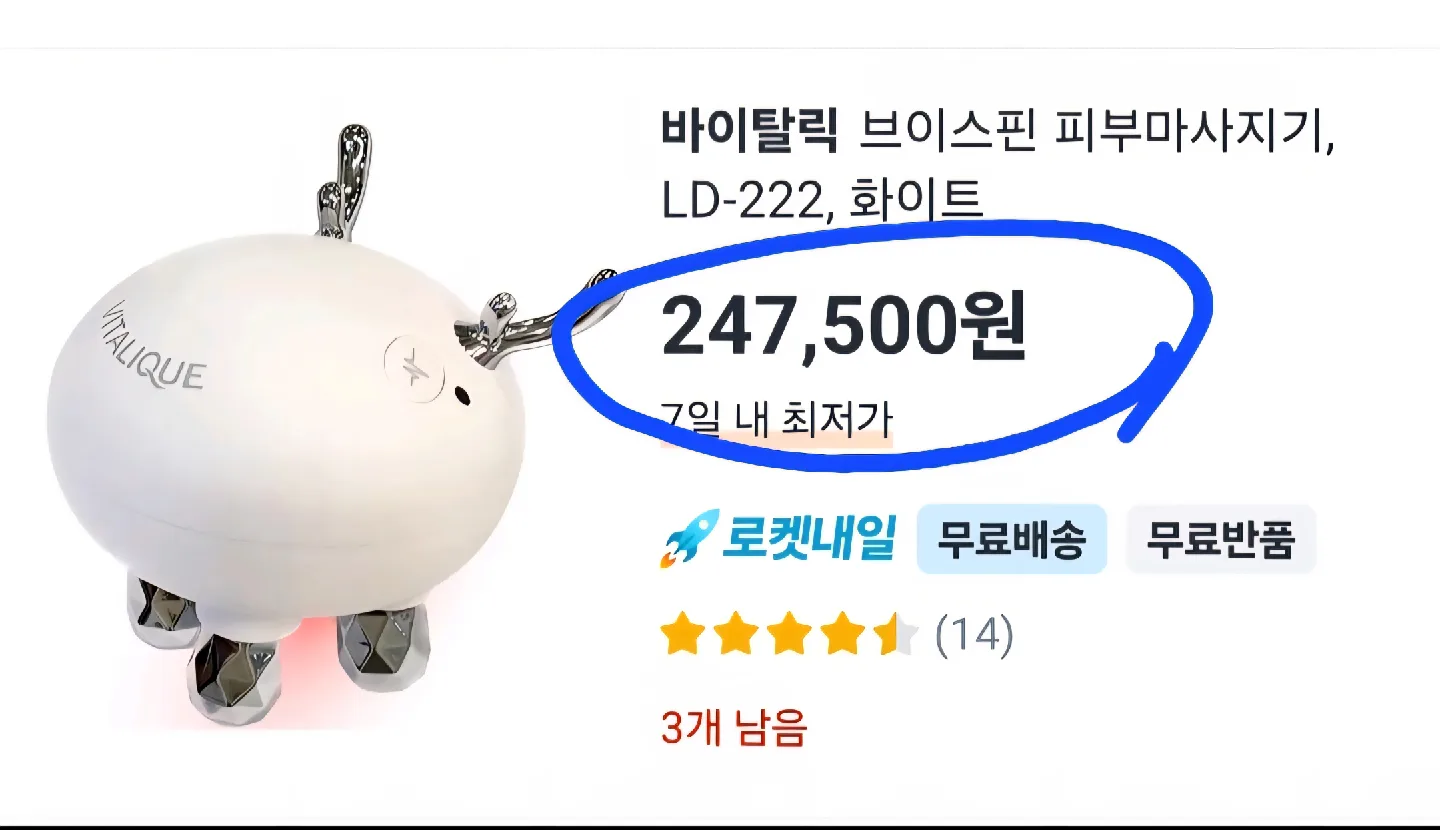
Task: Open the 바이탈릭 brand name link
Action: (x=750, y=131)
